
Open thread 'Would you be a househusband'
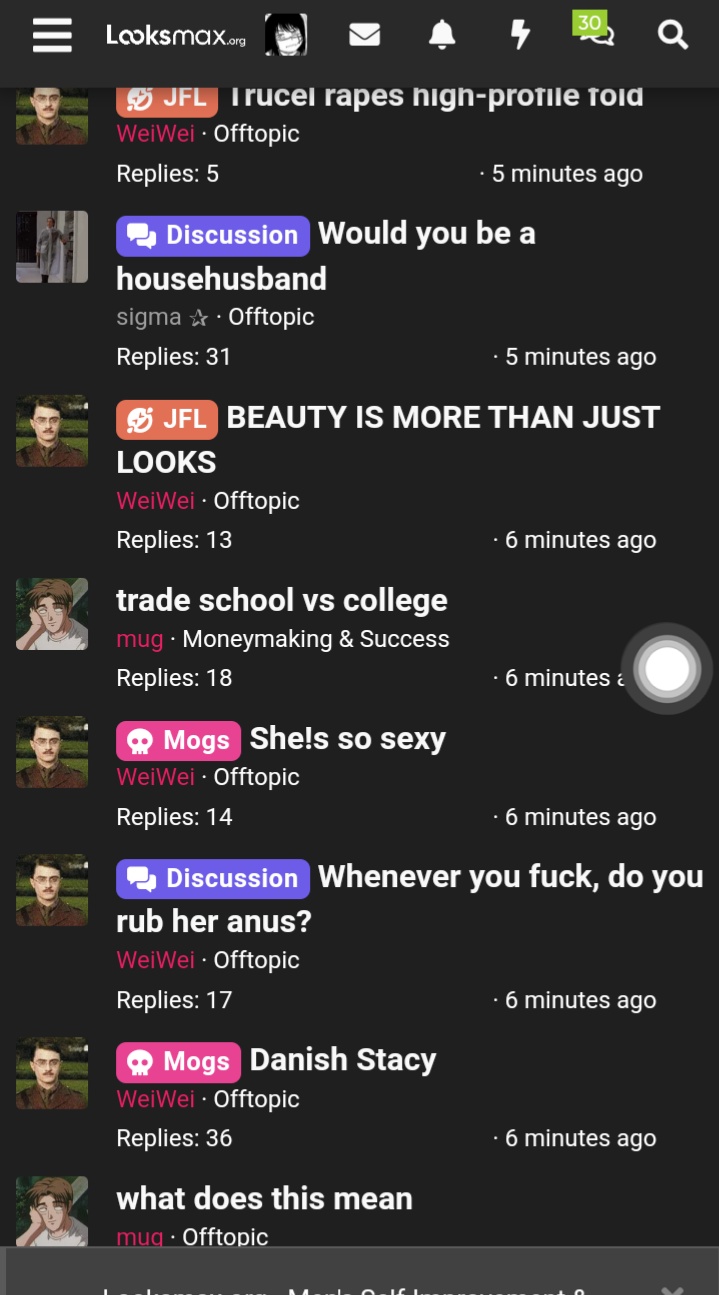(326, 256)
